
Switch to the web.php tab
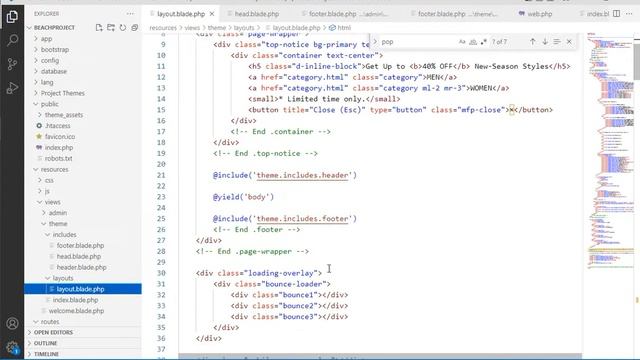(540, 14)
